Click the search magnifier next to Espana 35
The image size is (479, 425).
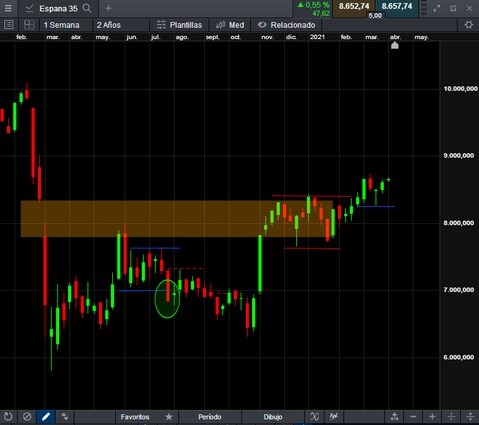coord(87,8)
